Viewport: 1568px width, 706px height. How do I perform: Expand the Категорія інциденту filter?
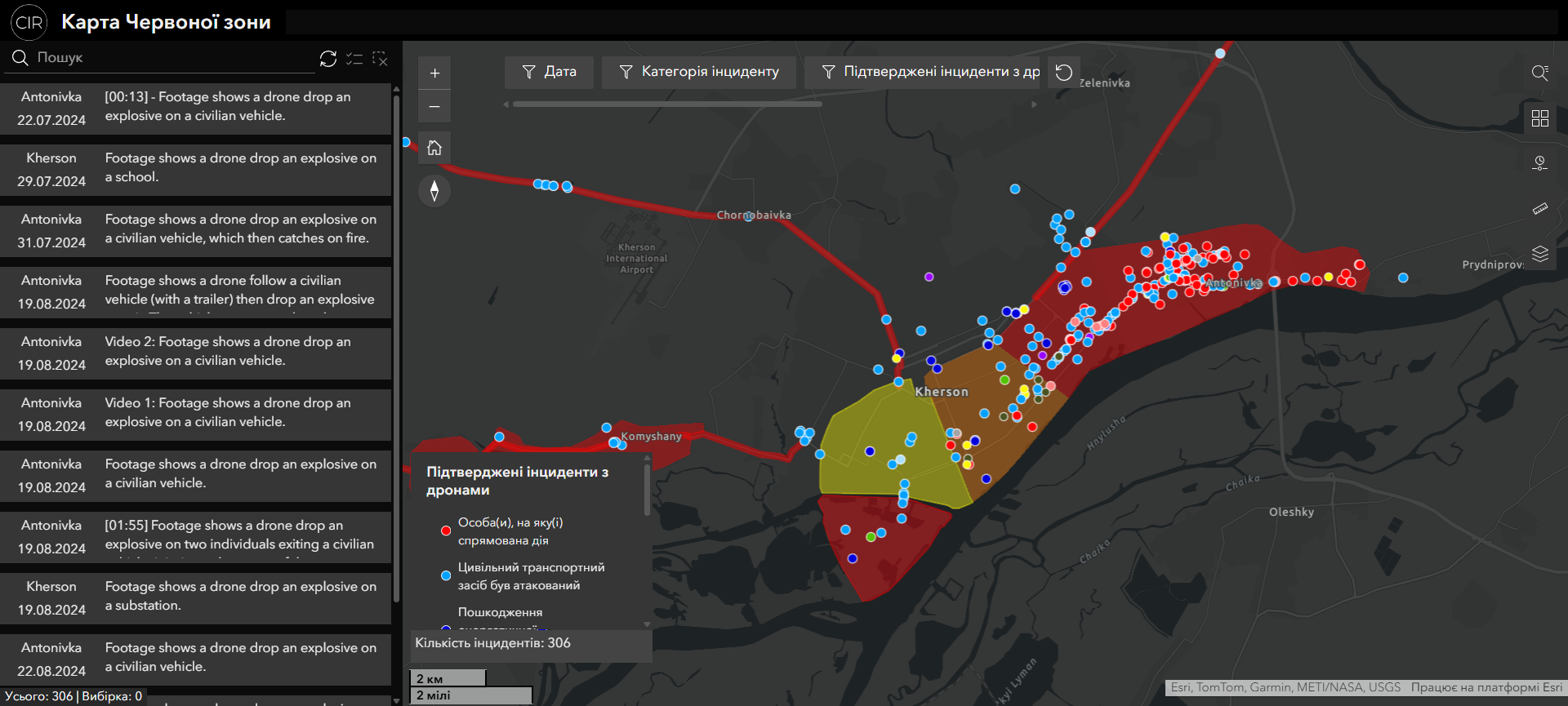click(699, 72)
